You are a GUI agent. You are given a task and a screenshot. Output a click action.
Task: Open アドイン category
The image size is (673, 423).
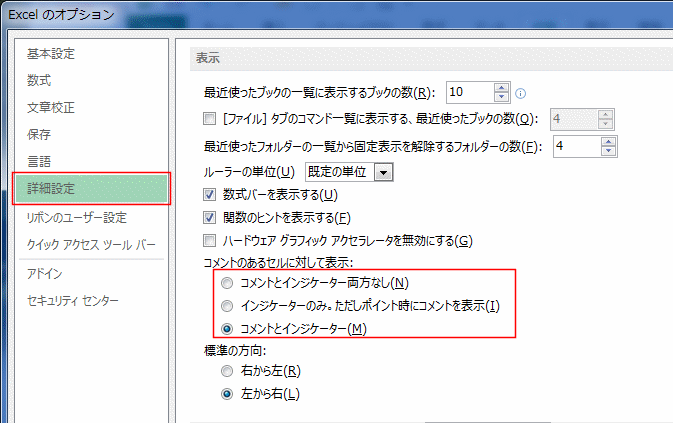coord(45,274)
